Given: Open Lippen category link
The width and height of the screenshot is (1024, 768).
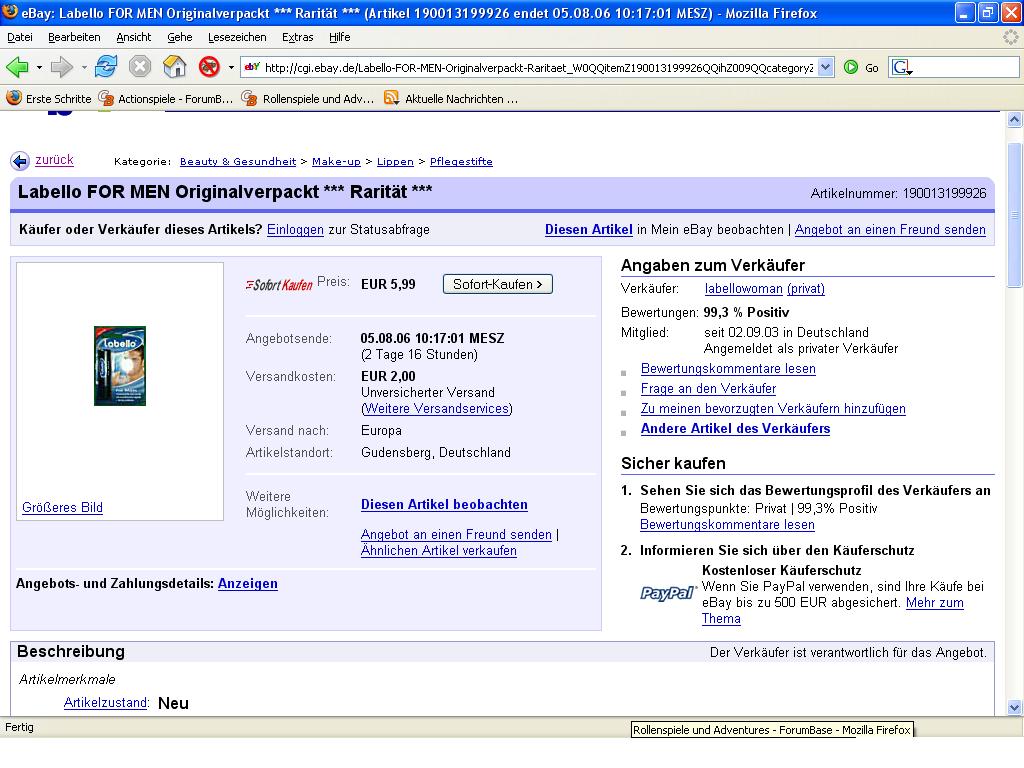Looking at the screenshot, I should (x=395, y=161).
